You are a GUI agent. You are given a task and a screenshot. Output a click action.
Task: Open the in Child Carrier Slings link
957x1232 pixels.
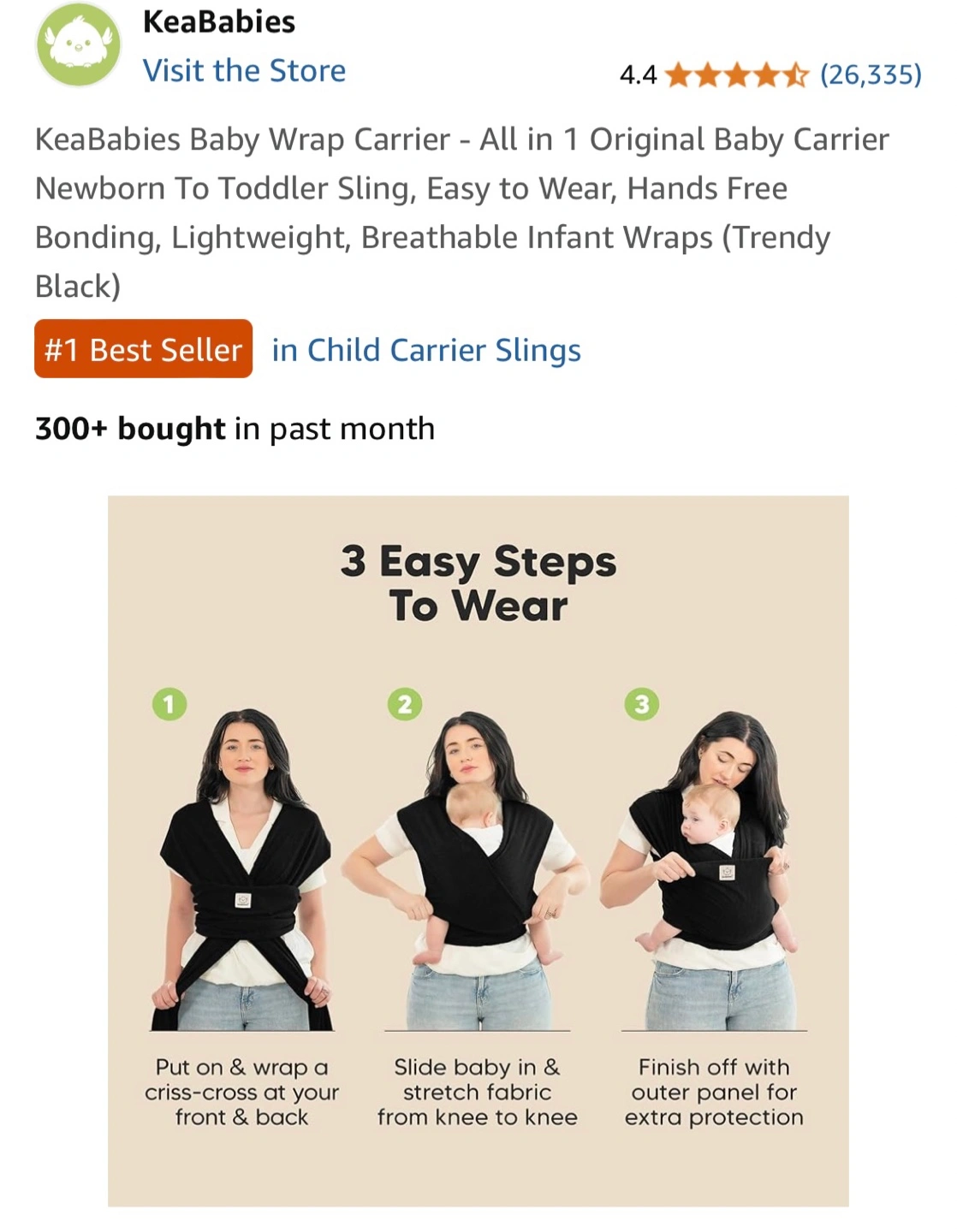(426, 350)
